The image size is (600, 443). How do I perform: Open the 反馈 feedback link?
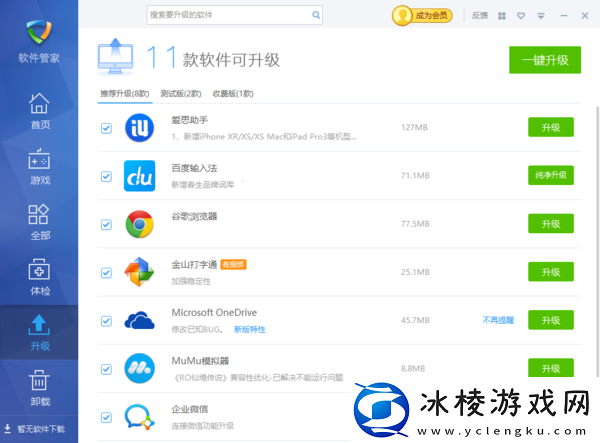[480, 16]
